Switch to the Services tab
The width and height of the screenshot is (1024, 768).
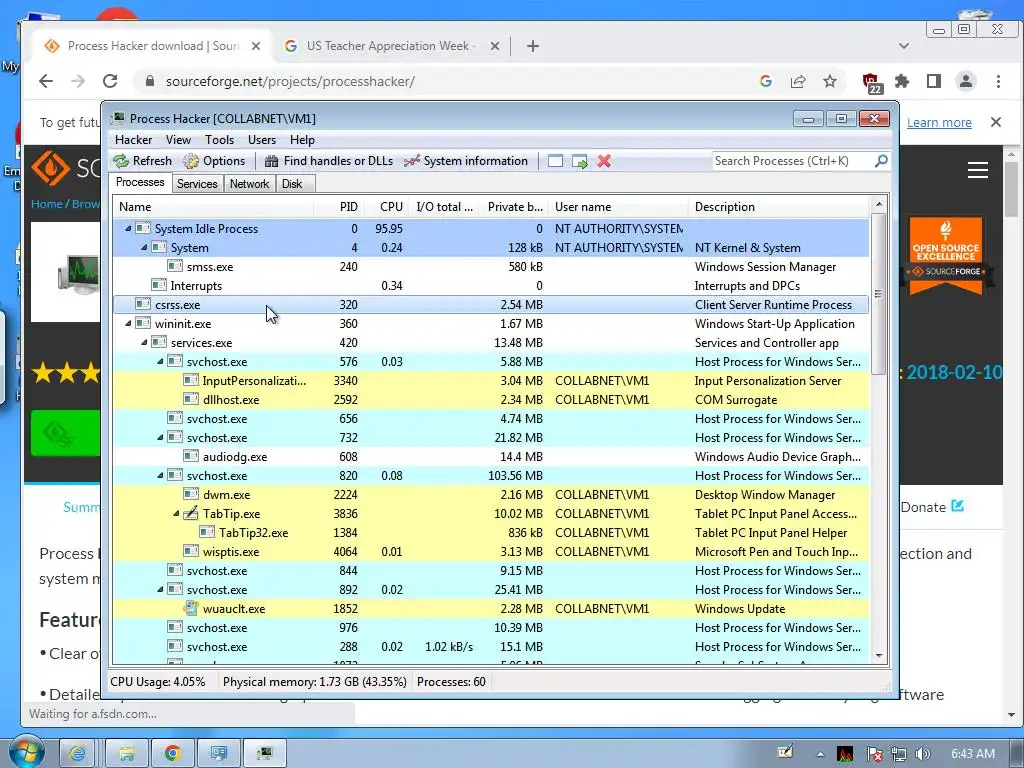[197, 184]
